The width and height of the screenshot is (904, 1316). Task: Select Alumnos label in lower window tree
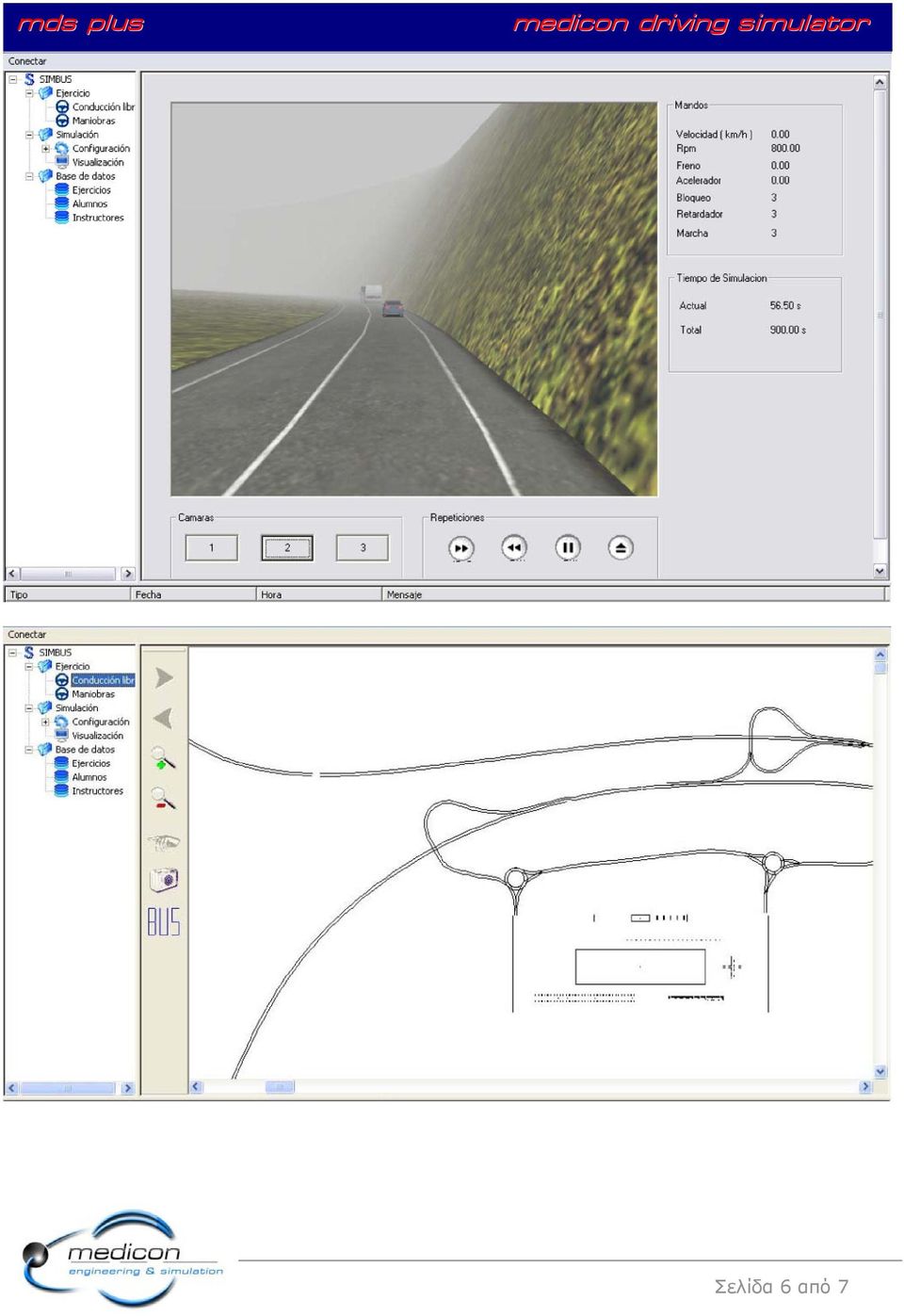click(x=89, y=778)
